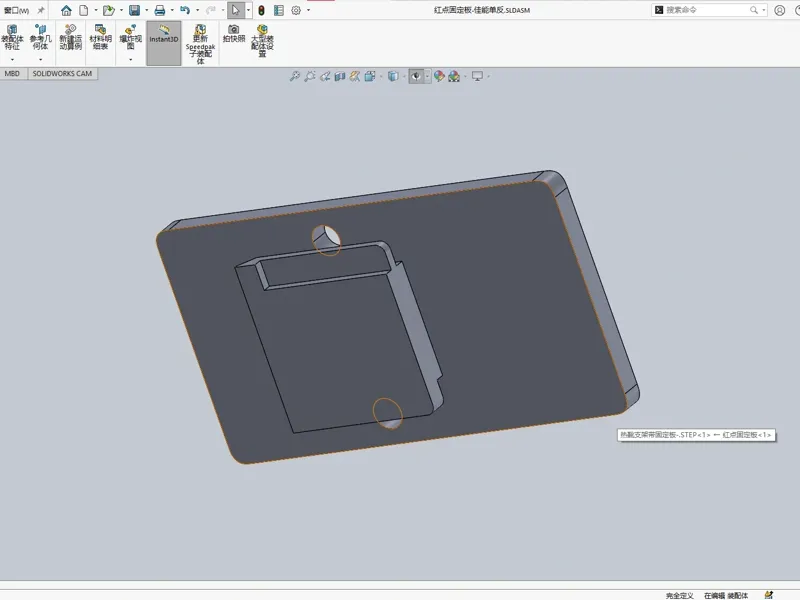Expand Exploded View dropdown arrow
800x600 pixels.
(131, 60)
